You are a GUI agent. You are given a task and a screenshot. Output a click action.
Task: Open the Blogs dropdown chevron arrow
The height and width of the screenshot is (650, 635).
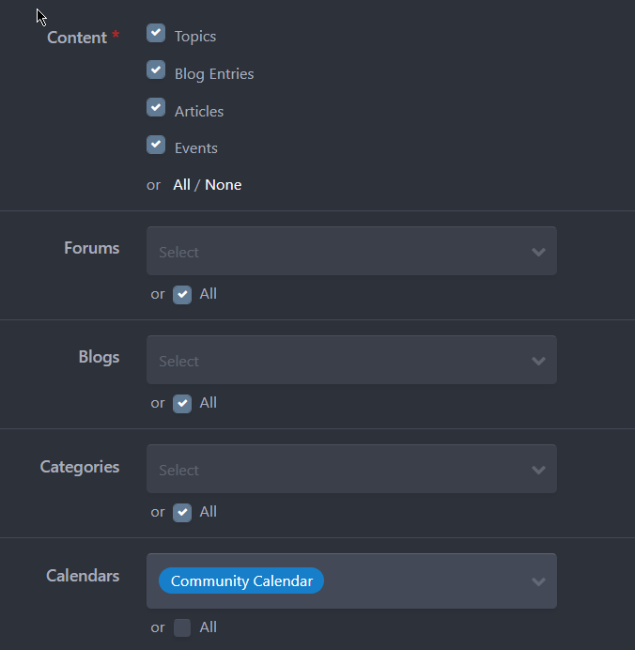pos(539,361)
